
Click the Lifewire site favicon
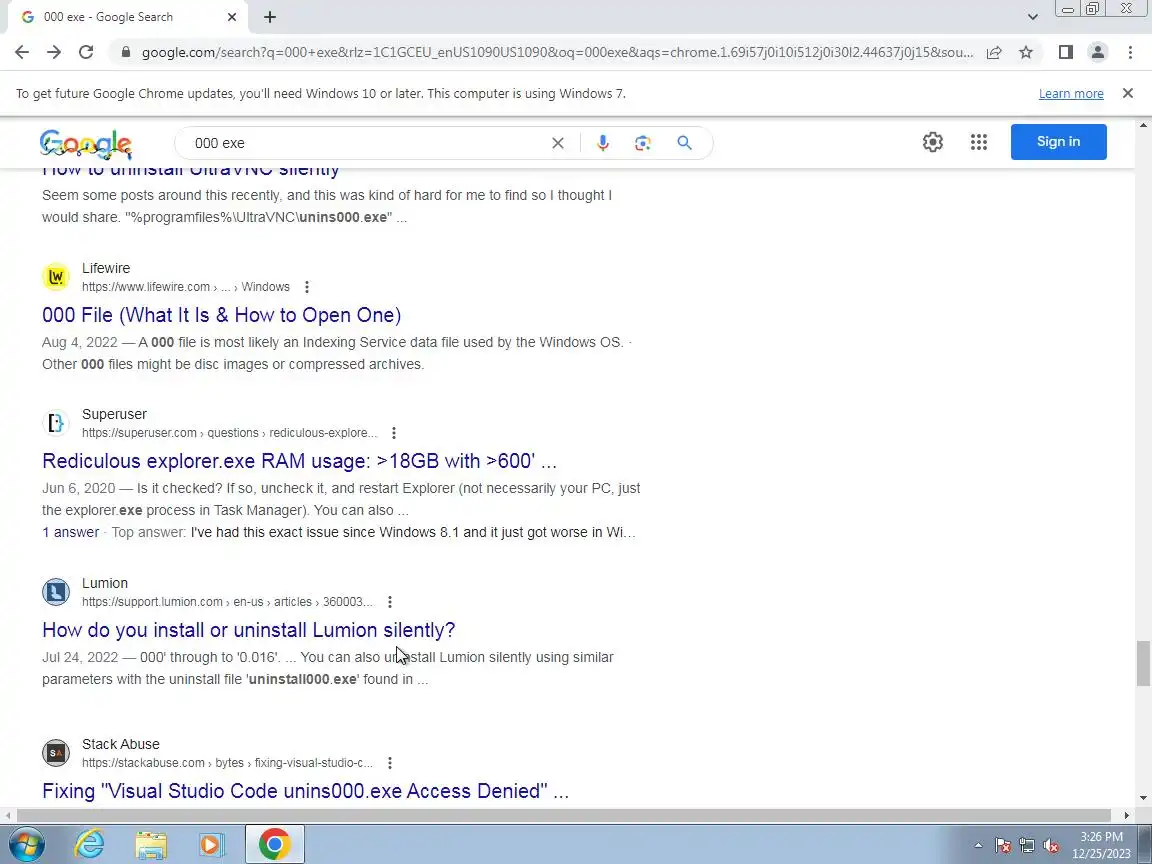[56, 277]
